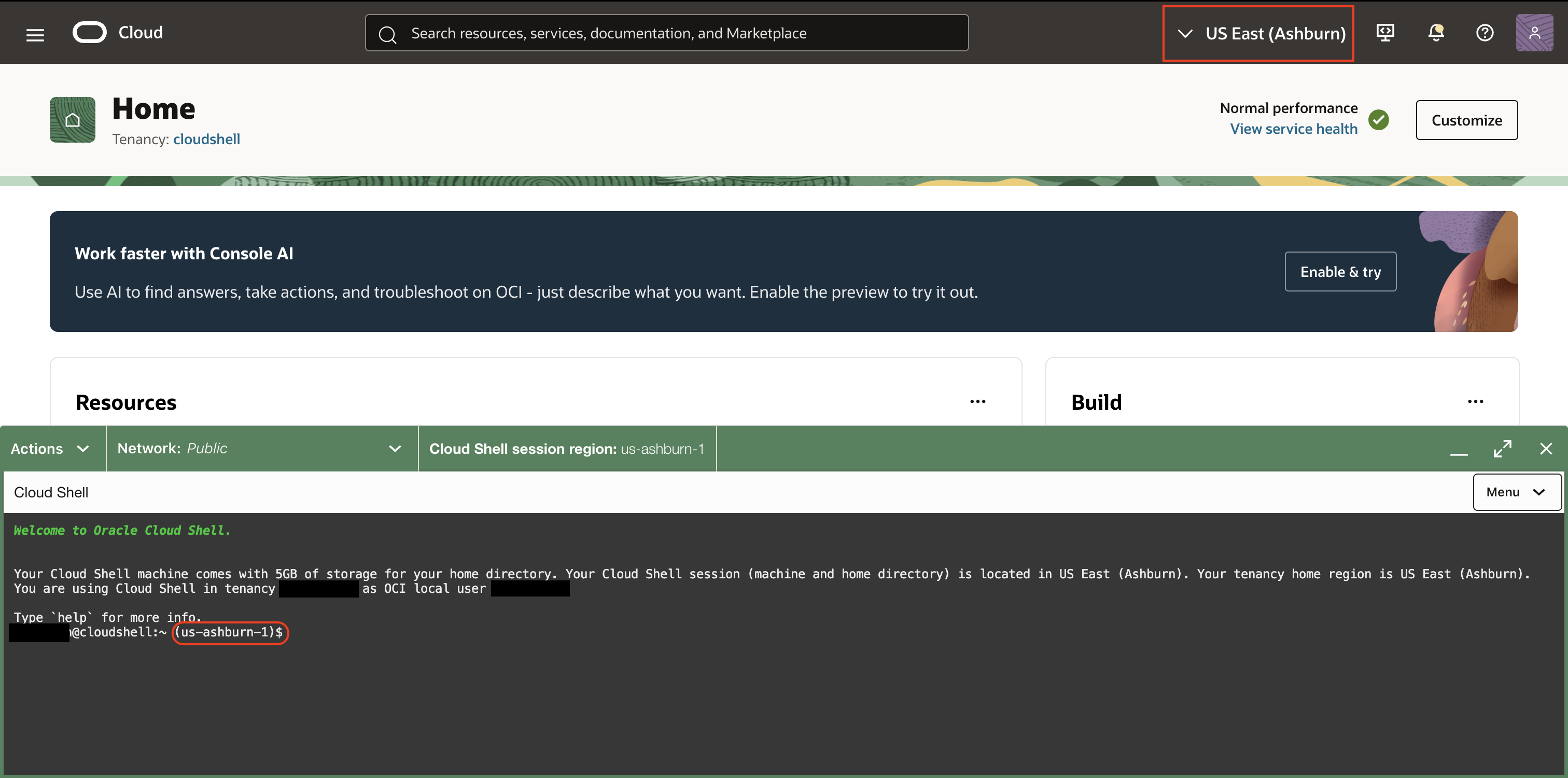Click the green Home icon tile
Screen dimensions: 1568x778
(x=73, y=119)
